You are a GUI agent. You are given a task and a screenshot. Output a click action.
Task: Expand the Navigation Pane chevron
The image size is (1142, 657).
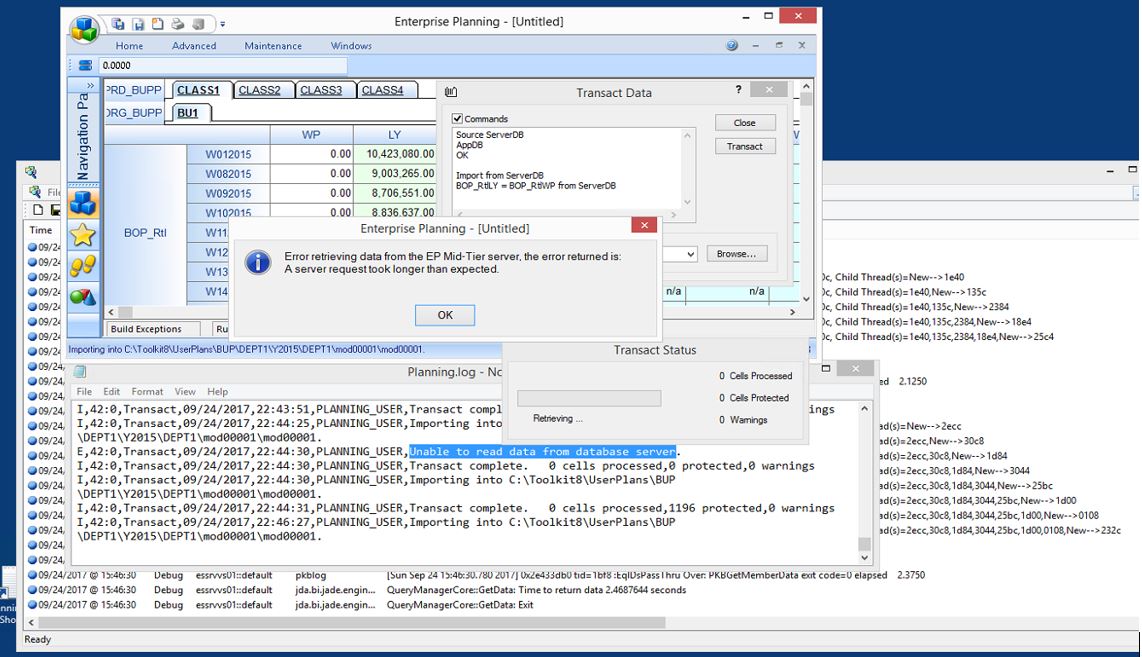(90, 85)
